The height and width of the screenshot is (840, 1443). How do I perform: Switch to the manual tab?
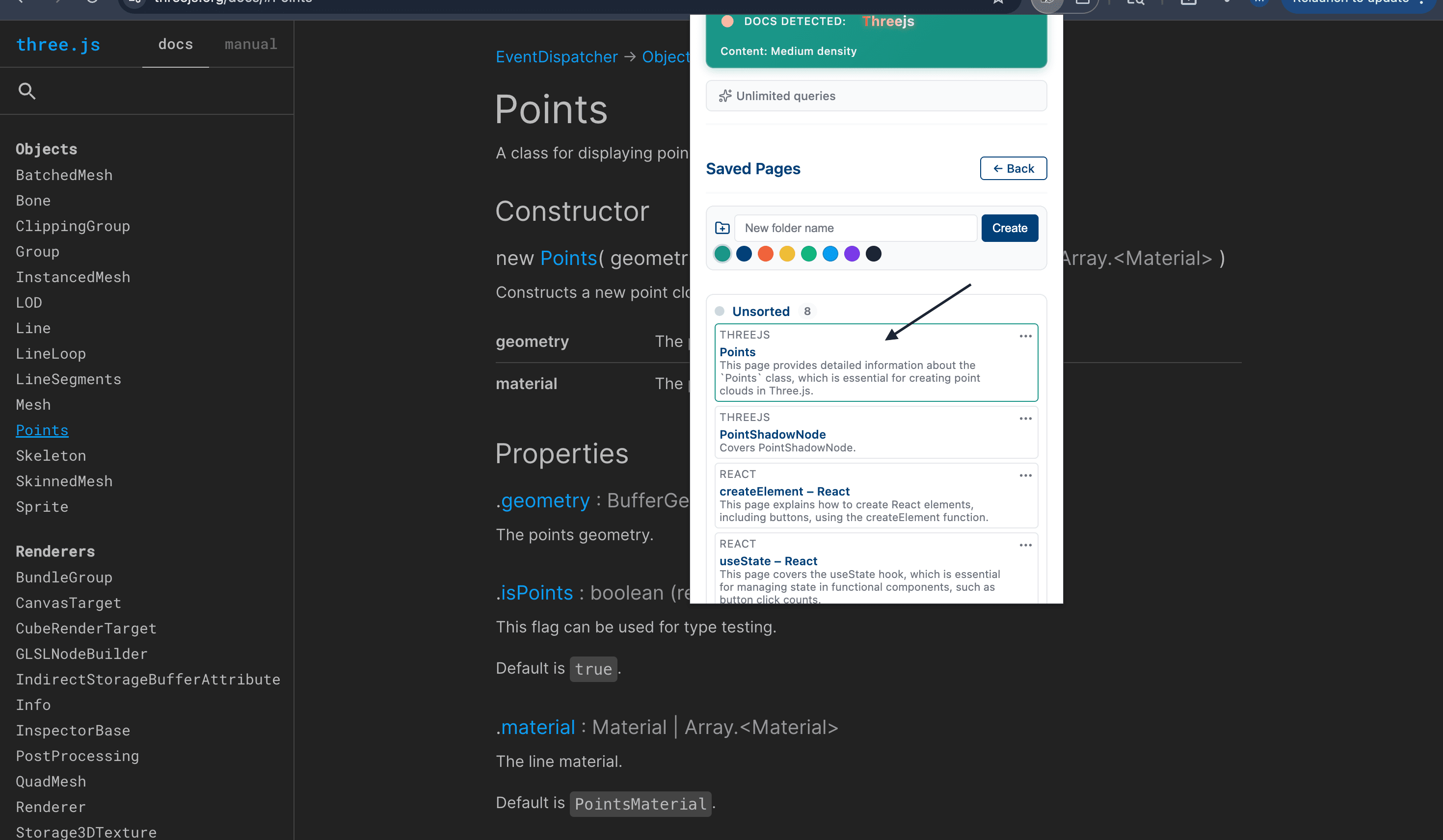coord(251,44)
